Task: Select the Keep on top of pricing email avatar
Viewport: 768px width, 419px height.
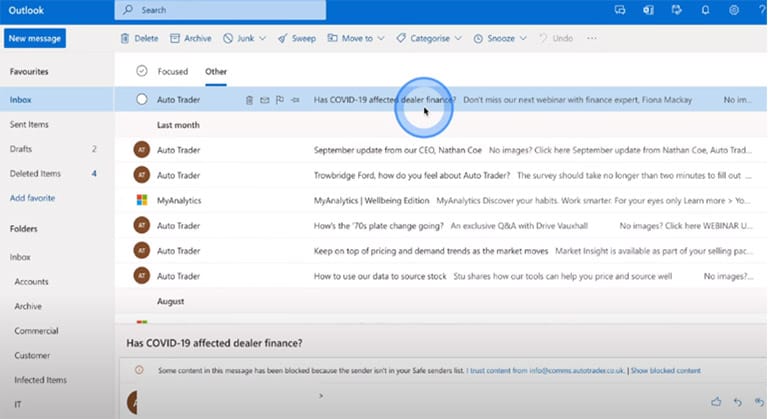Action: 142,250
